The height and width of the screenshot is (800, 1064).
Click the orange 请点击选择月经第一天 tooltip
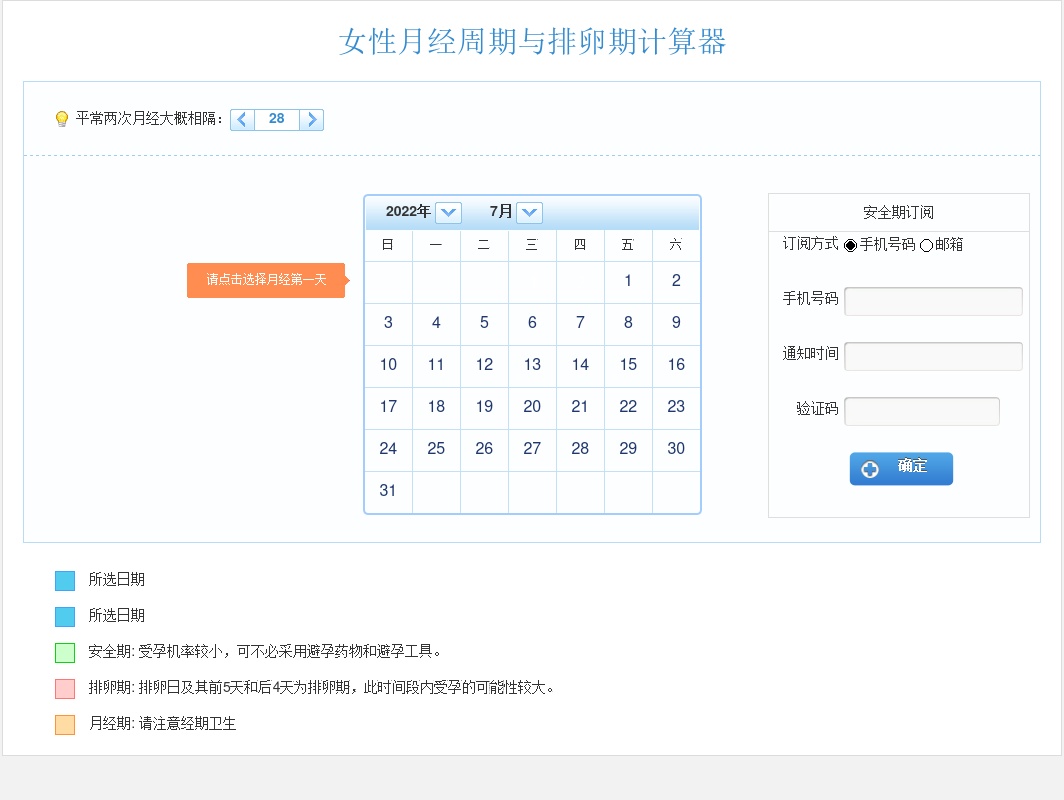pyautogui.click(x=266, y=280)
